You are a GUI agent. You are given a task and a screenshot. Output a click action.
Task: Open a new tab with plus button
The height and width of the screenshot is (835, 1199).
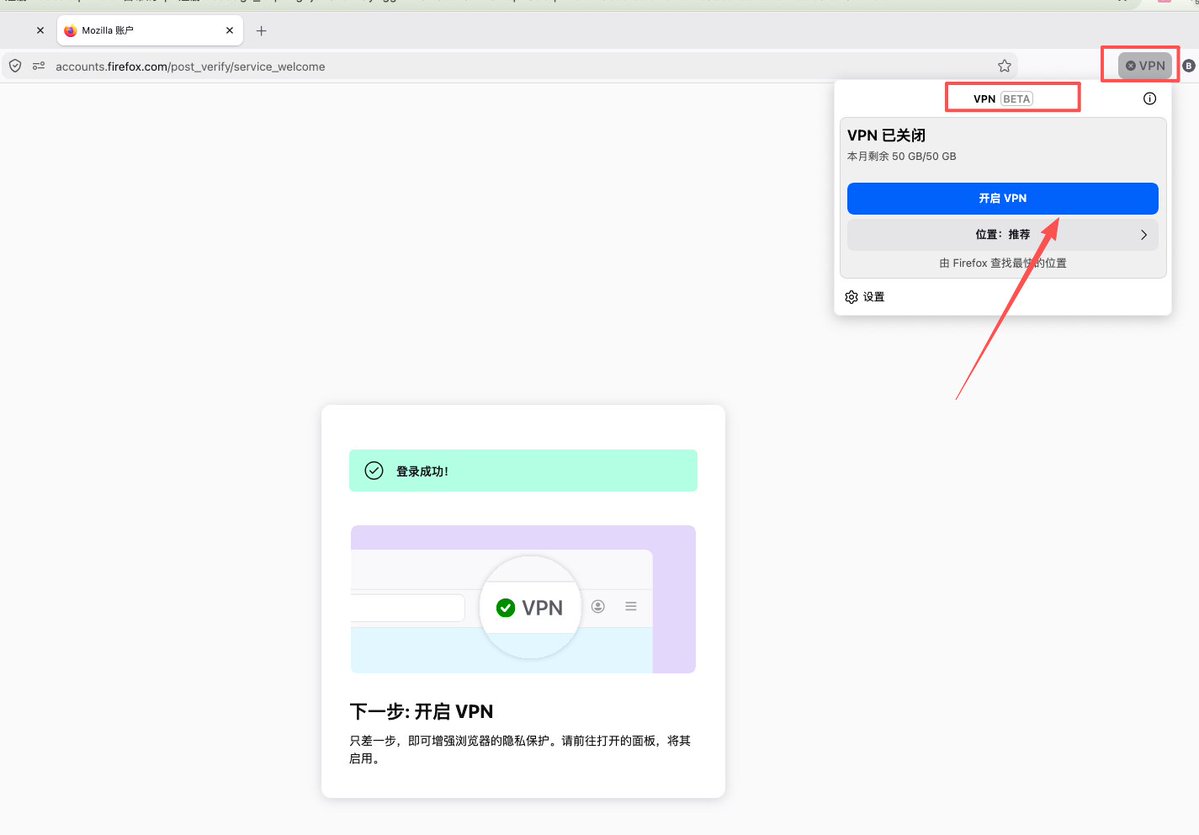point(262,31)
